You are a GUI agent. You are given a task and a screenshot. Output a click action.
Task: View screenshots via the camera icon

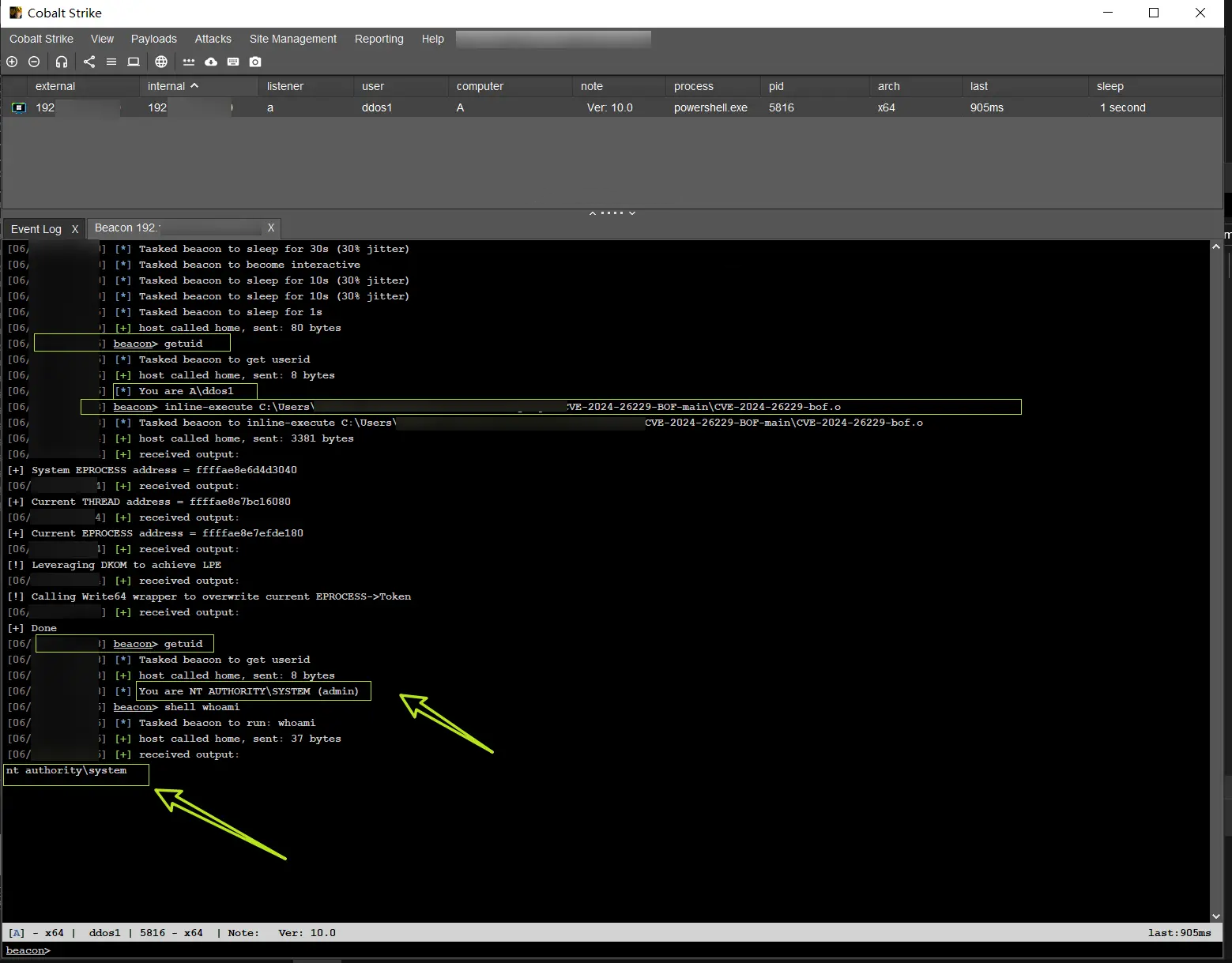[255, 62]
